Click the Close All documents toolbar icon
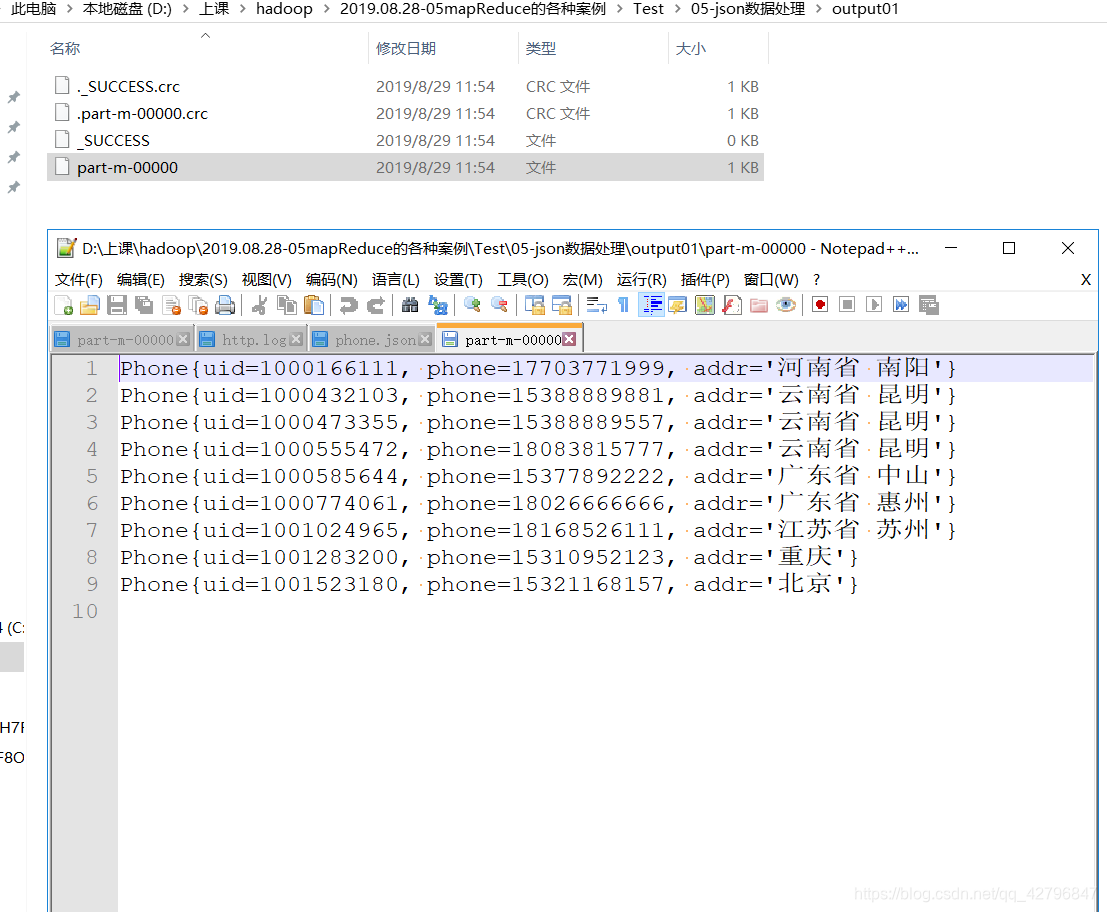Screen dimensions: 1107x912 tap(198, 306)
